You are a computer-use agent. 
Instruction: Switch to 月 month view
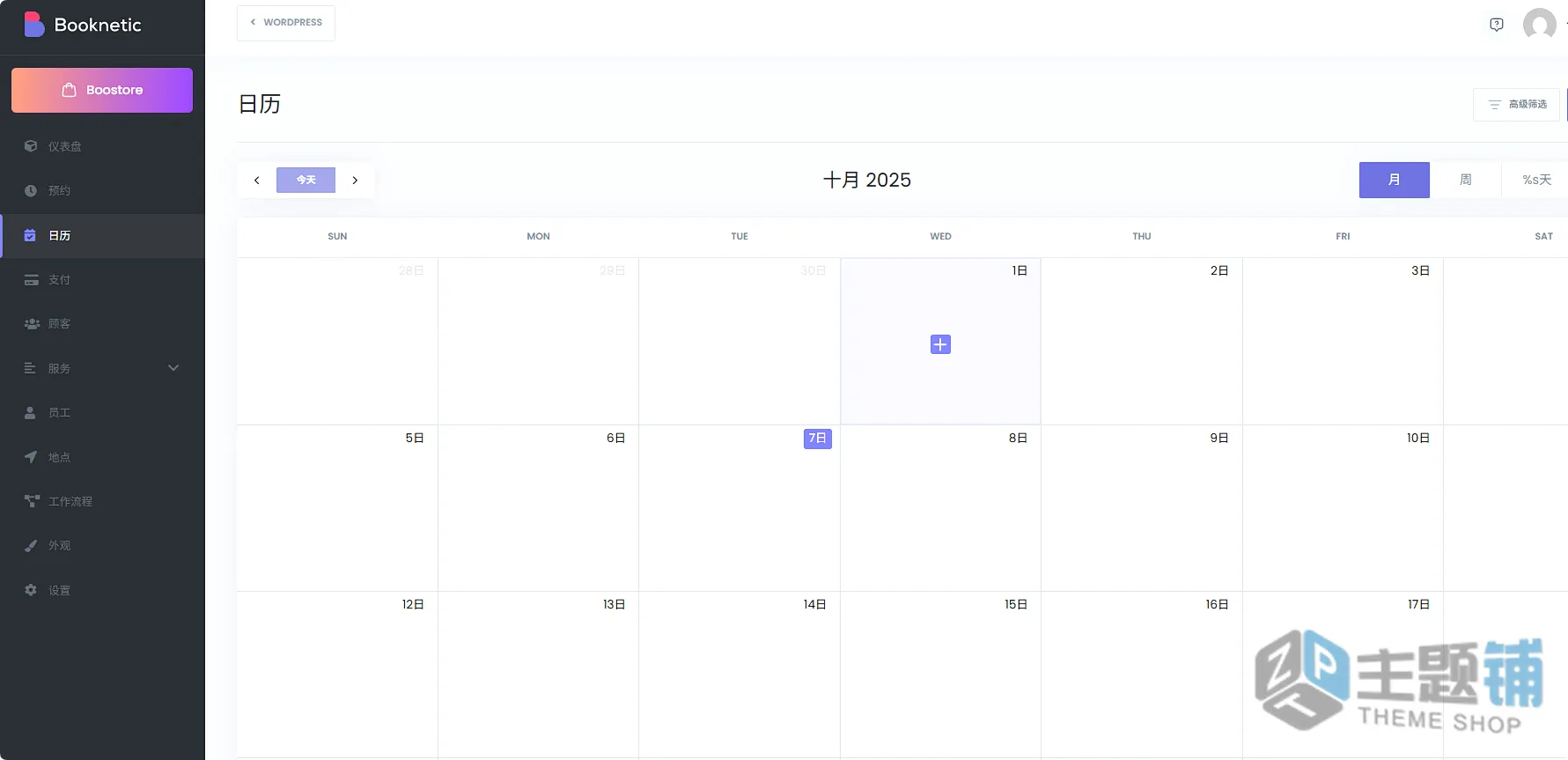tap(1395, 180)
